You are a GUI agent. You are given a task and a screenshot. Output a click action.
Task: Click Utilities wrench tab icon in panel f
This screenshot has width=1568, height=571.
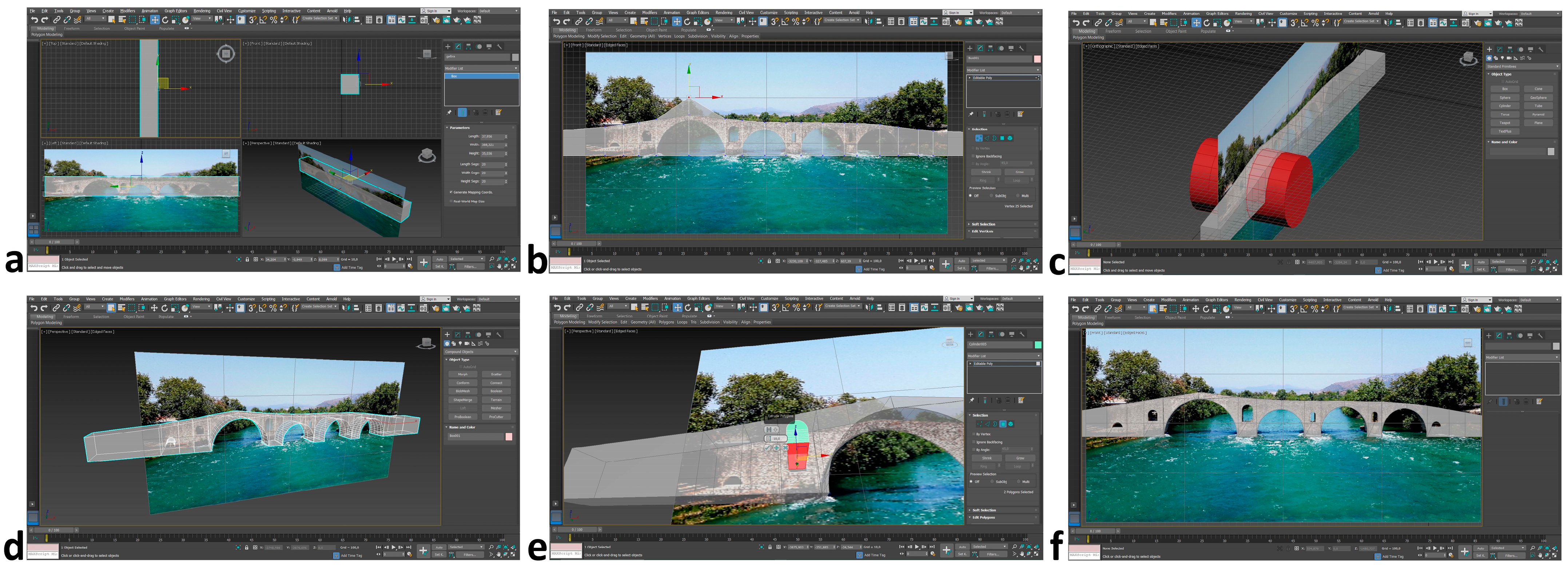pyautogui.click(x=1540, y=336)
